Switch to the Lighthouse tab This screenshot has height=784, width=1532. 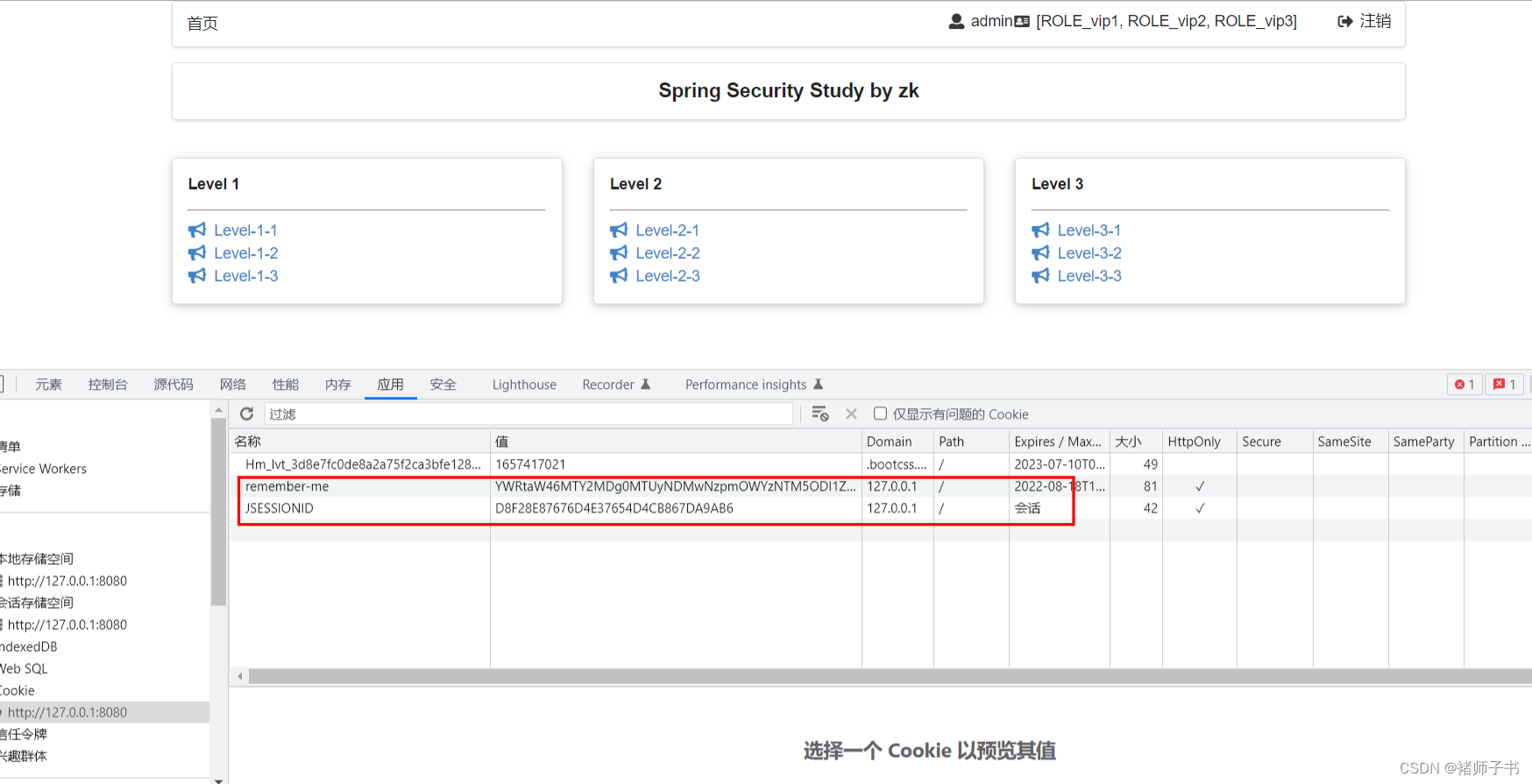click(x=524, y=385)
